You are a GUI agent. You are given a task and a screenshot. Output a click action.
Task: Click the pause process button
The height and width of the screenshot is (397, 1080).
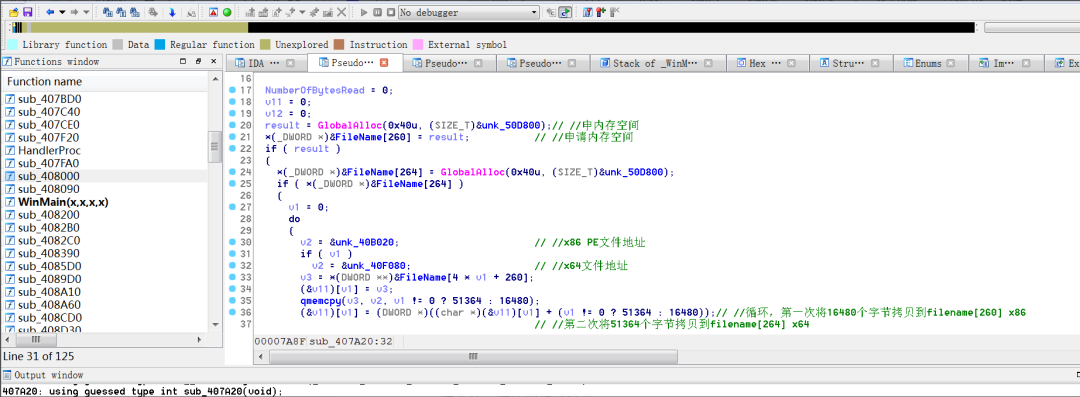(x=377, y=12)
